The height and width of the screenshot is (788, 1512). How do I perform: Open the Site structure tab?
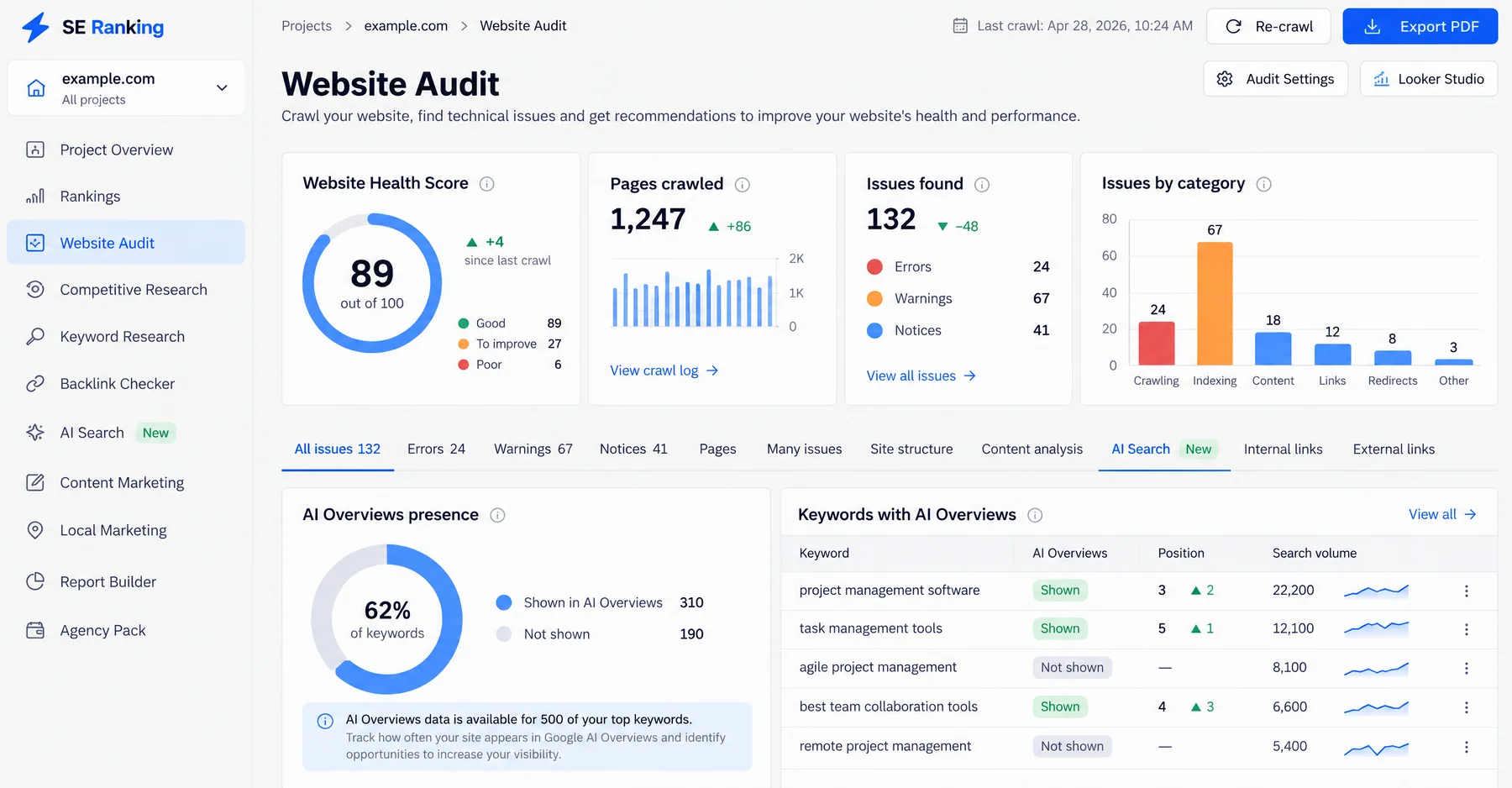pos(911,449)
